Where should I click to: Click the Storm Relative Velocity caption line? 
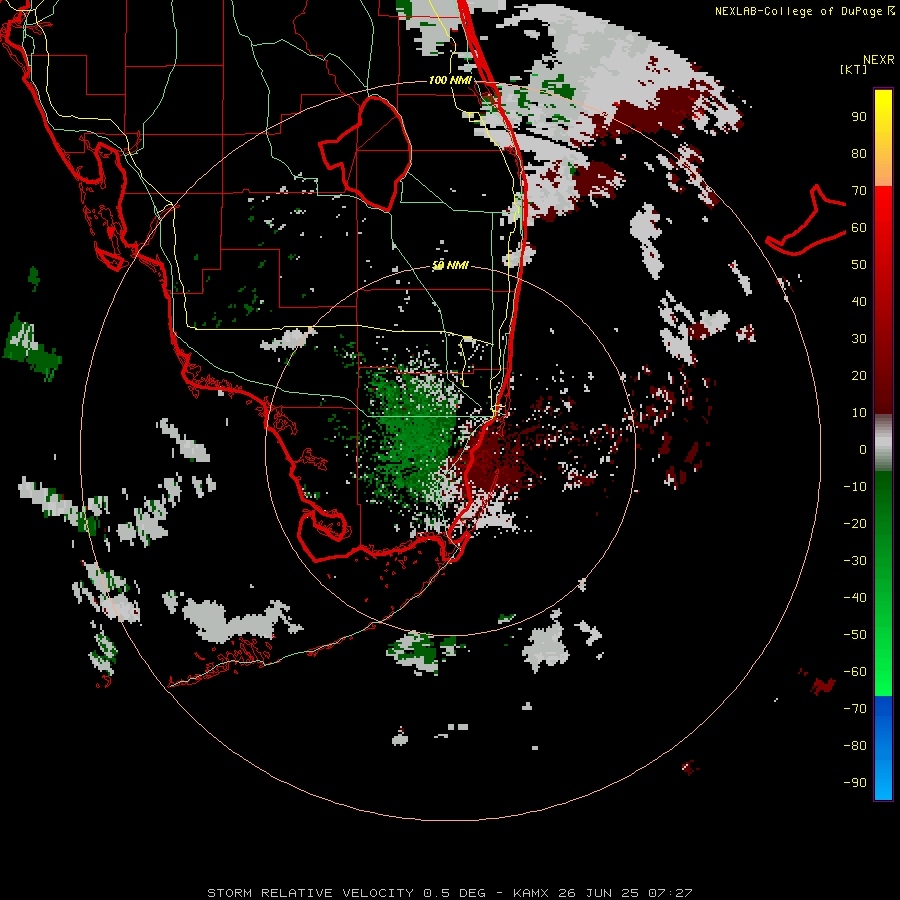[449, 893]
